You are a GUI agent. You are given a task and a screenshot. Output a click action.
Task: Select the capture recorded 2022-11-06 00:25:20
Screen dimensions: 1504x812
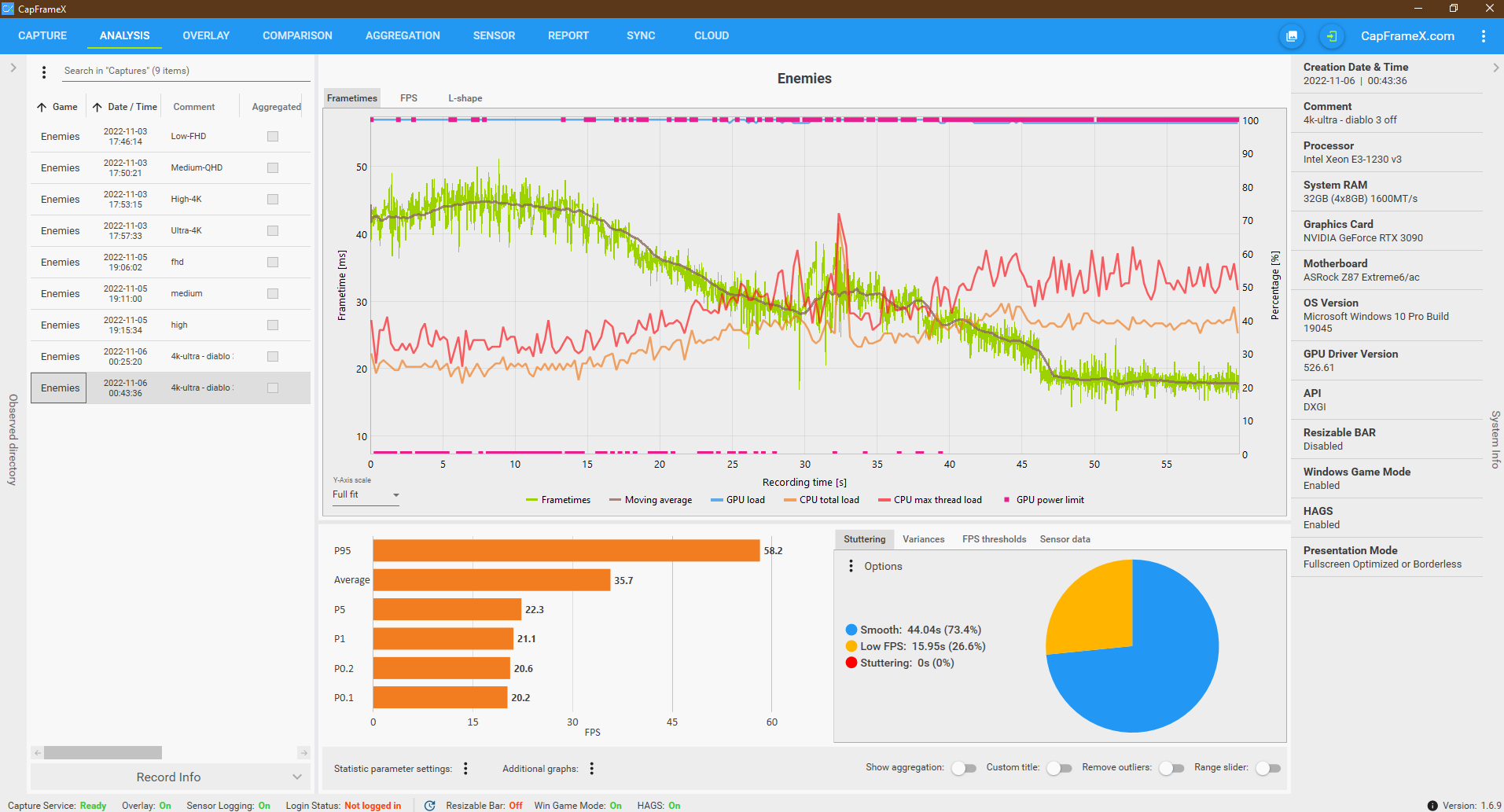[171, 356]
